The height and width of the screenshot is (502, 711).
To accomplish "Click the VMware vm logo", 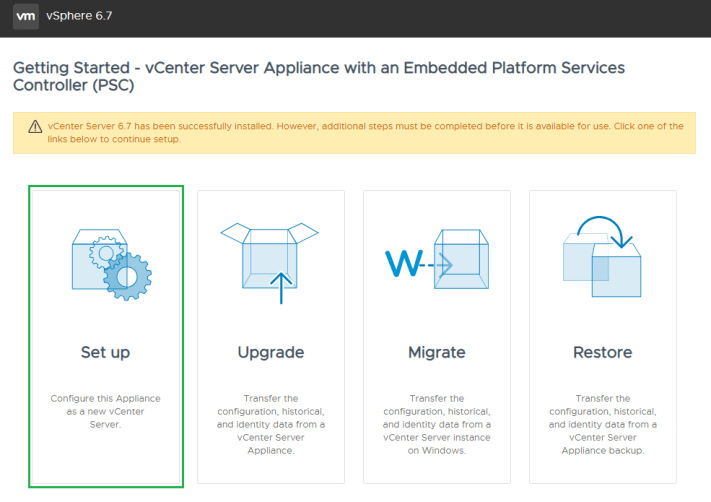I will tap(27, 18).
